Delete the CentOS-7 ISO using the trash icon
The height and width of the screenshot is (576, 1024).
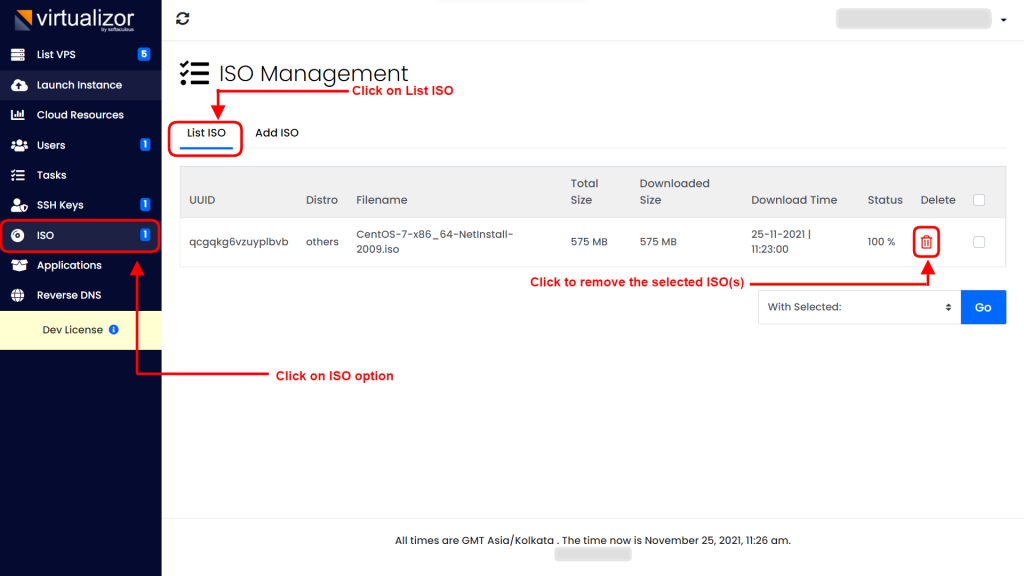926,242
